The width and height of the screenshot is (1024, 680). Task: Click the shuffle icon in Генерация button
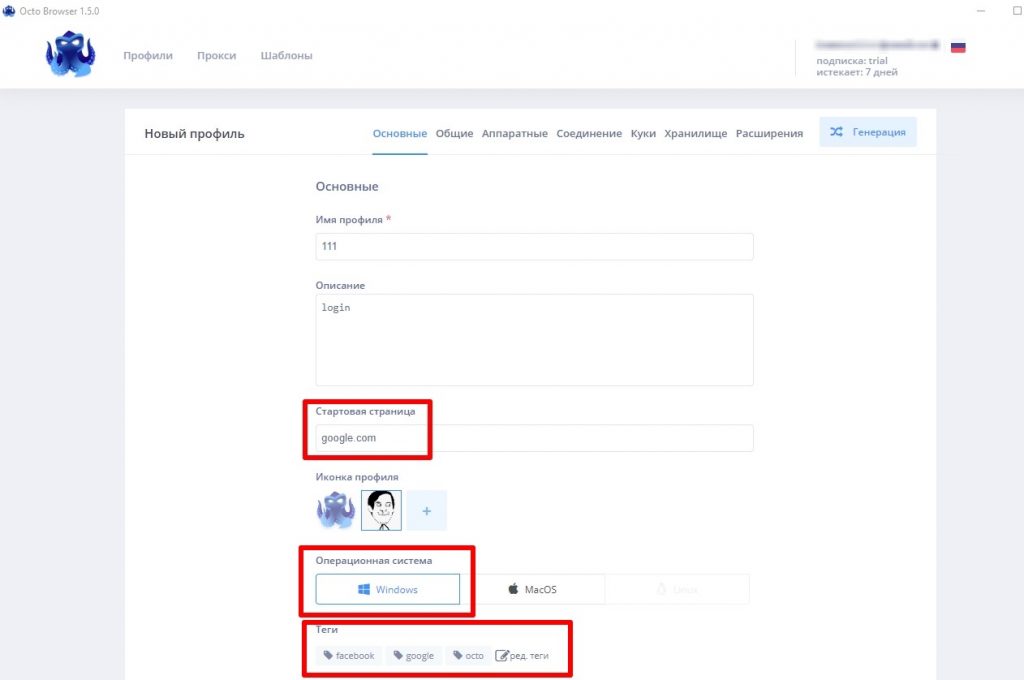(836, 132)
